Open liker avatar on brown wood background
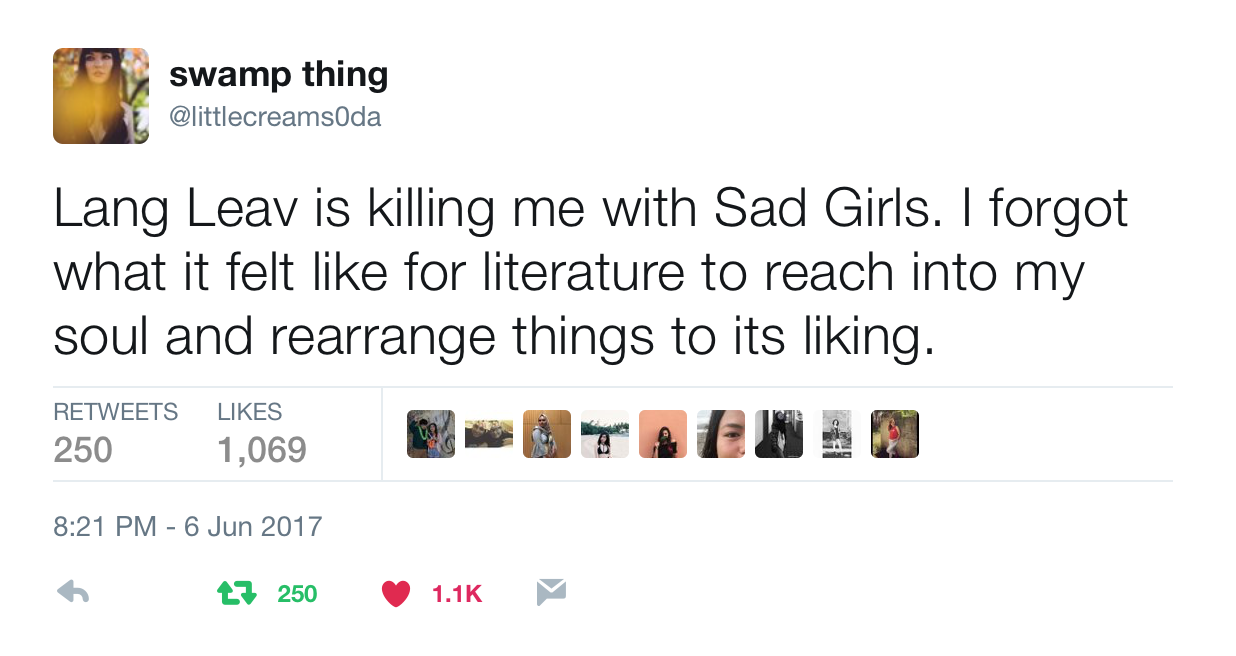1236x656 pixels. 547,434
